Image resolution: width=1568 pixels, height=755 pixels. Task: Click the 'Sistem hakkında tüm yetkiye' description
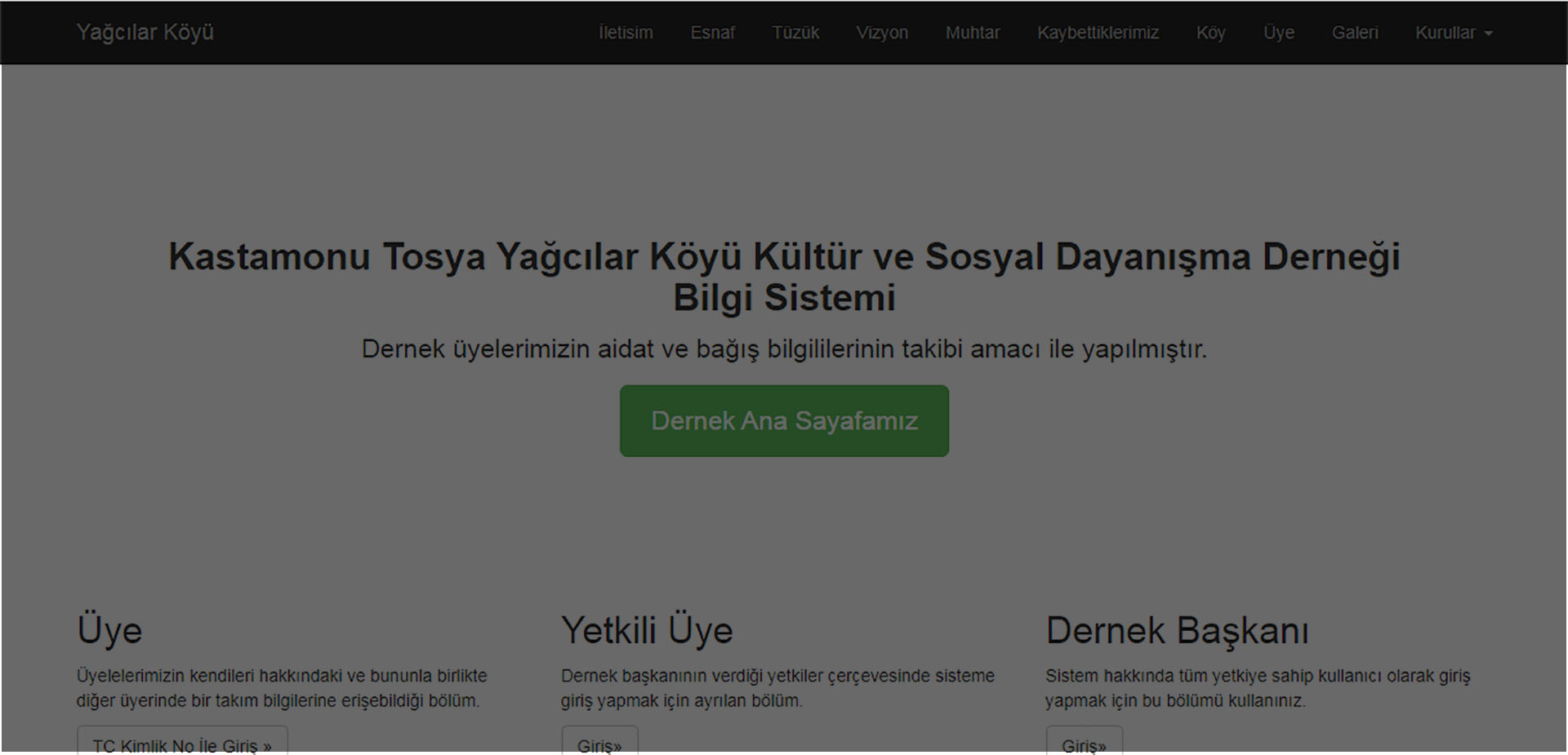[1258, 688]
